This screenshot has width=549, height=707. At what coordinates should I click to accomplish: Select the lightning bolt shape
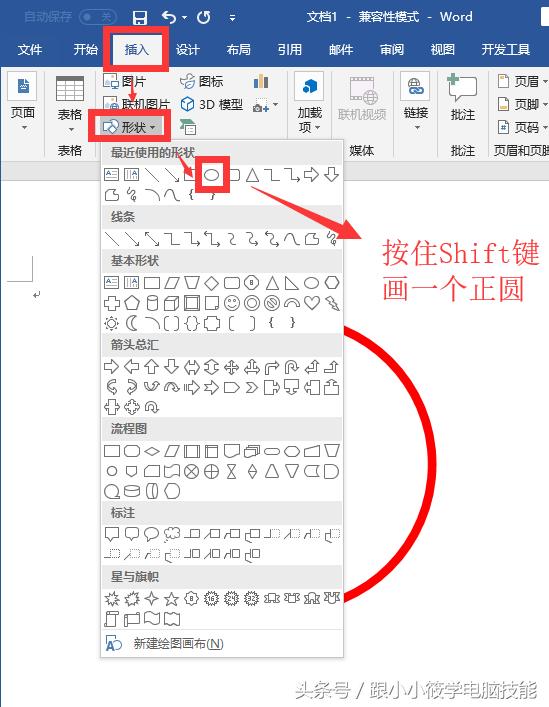(x=332, y=303)
